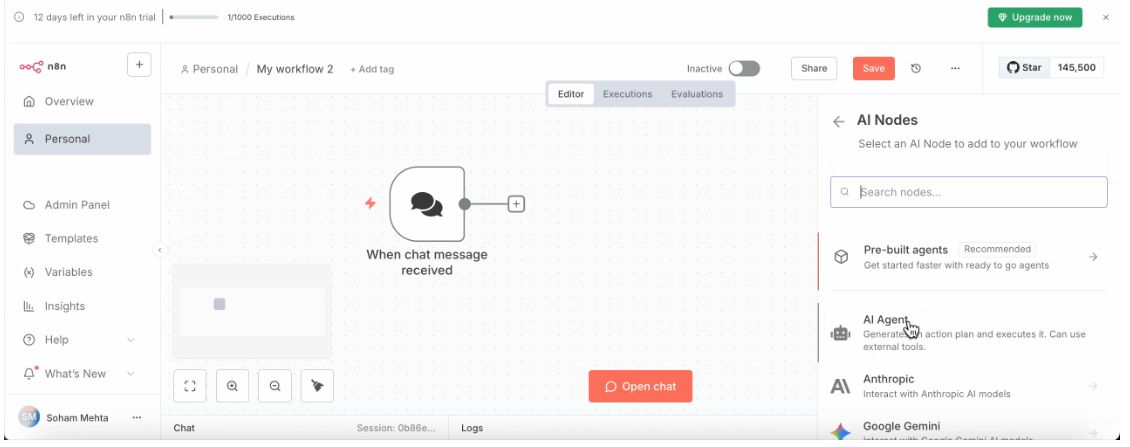
Task: Open the Overview home icon
Action: [x=29, y=102]
